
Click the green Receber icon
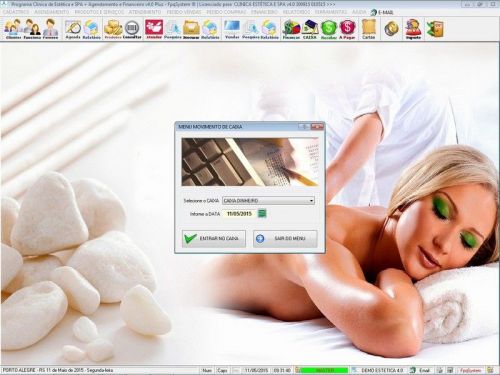click(328, 29)
